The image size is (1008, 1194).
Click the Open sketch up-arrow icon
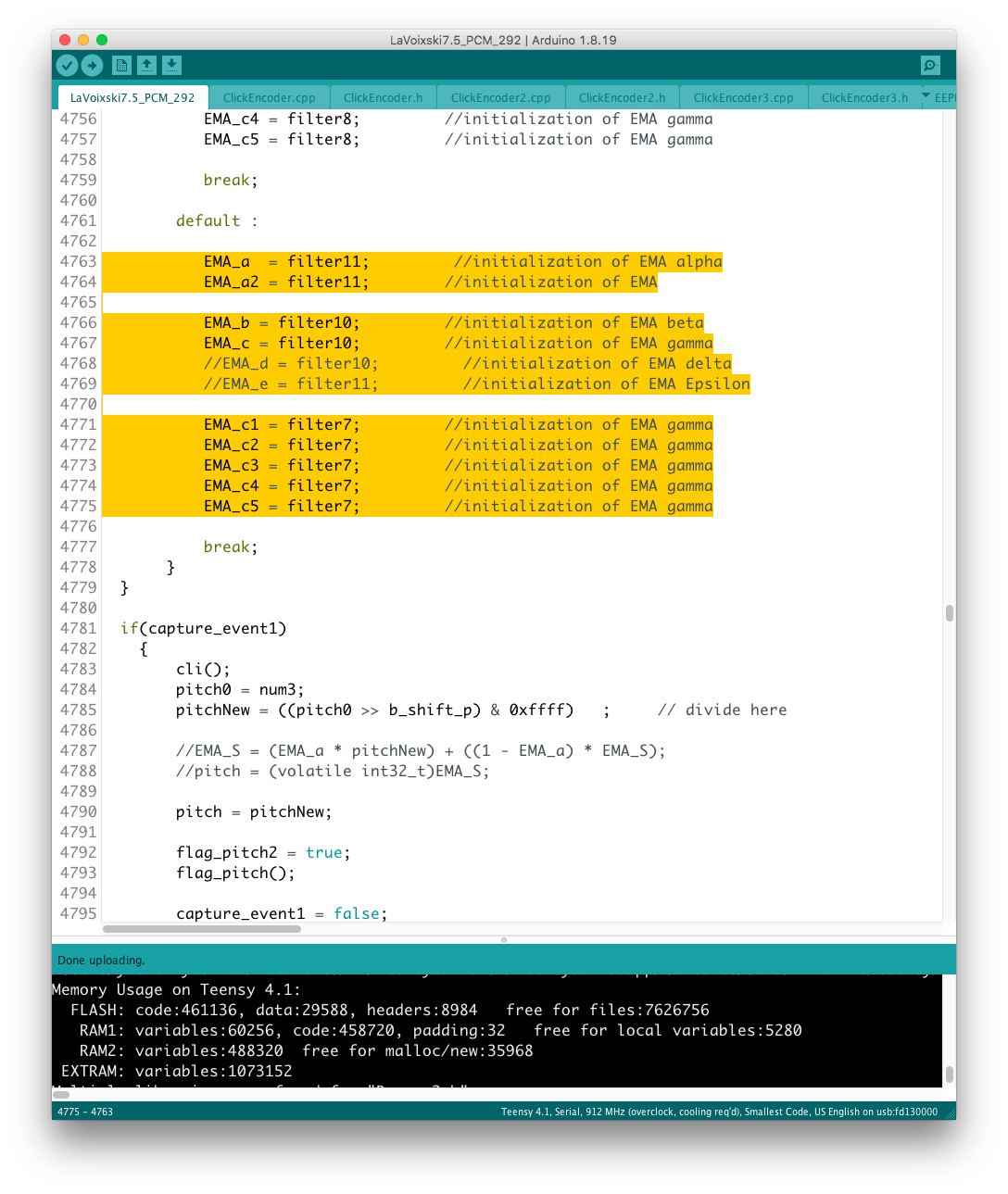(x=146, y=65)
